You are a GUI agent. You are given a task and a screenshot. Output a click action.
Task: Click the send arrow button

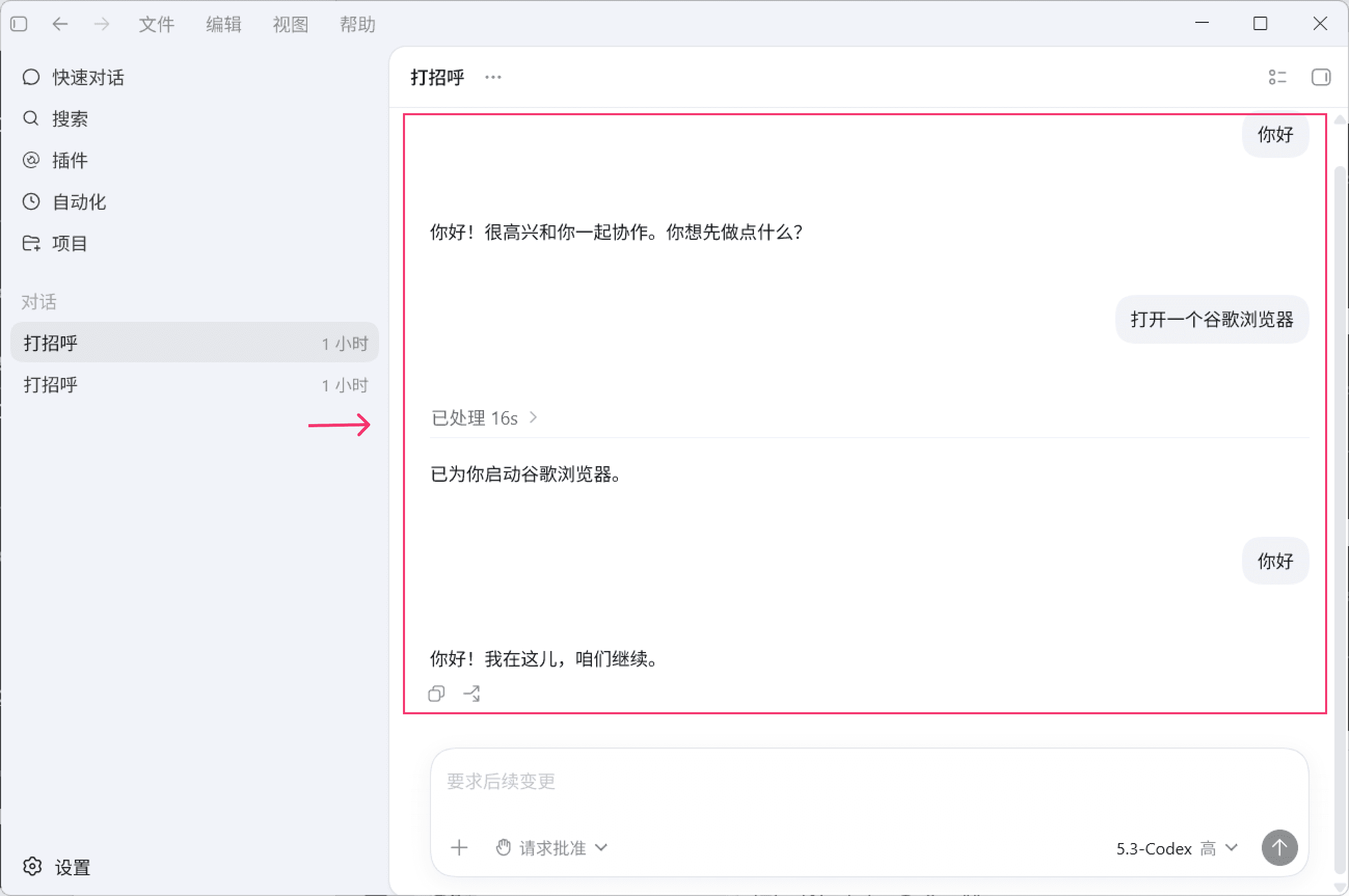click(x=1279, y=847)
